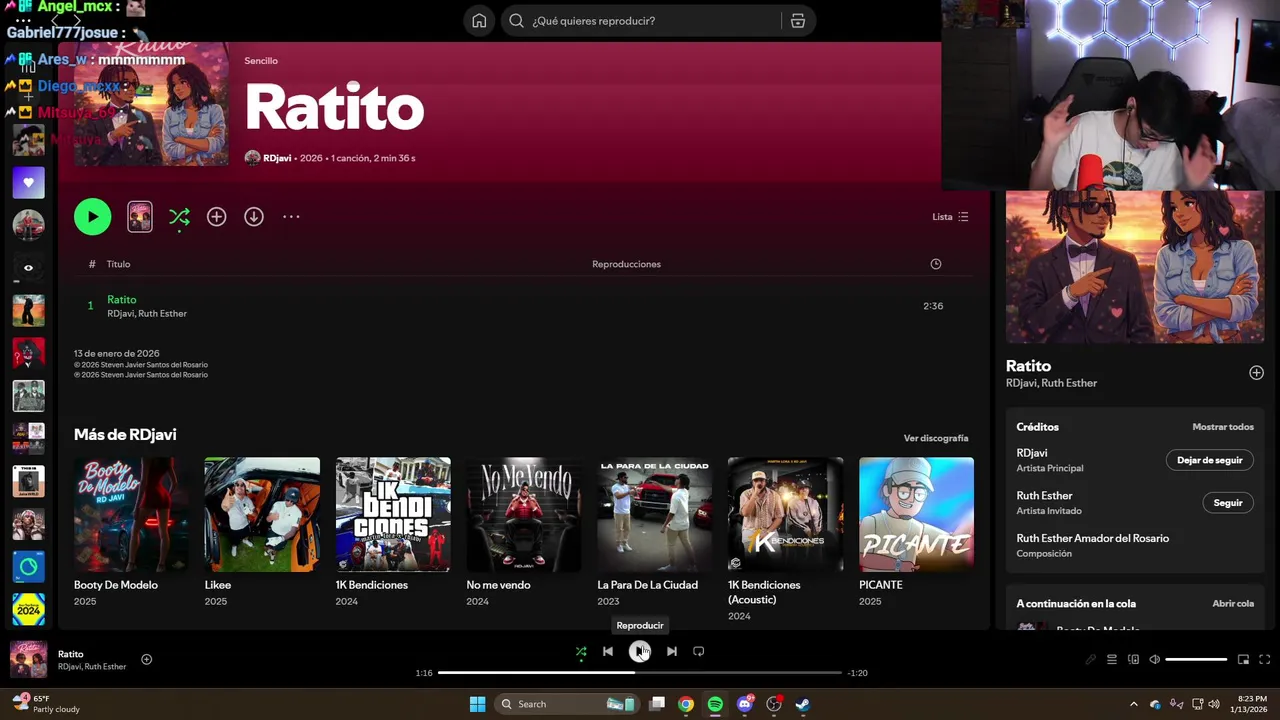Show the queue icon in player bar

pos(1111,660)
